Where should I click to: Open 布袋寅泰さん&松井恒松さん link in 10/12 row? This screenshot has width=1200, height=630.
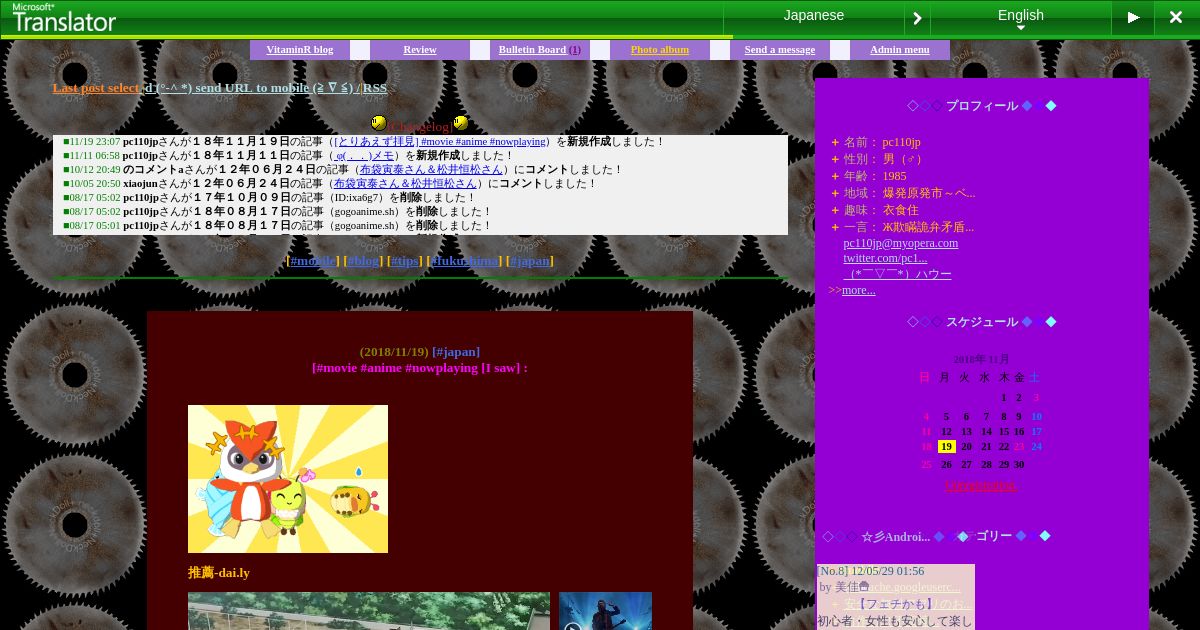(x=432, y=170)
